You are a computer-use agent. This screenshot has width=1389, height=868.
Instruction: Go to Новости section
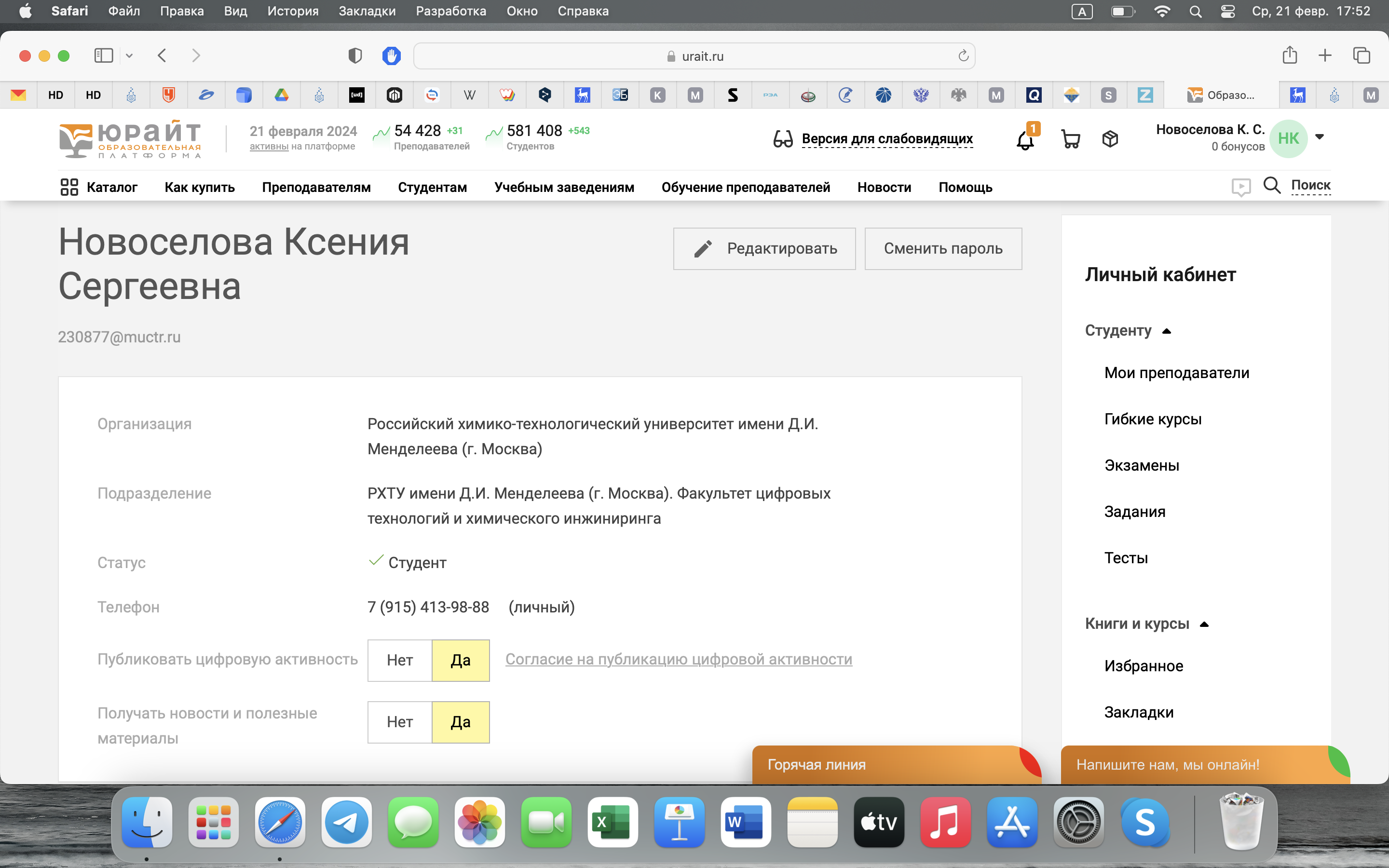(x=884, y=187)
